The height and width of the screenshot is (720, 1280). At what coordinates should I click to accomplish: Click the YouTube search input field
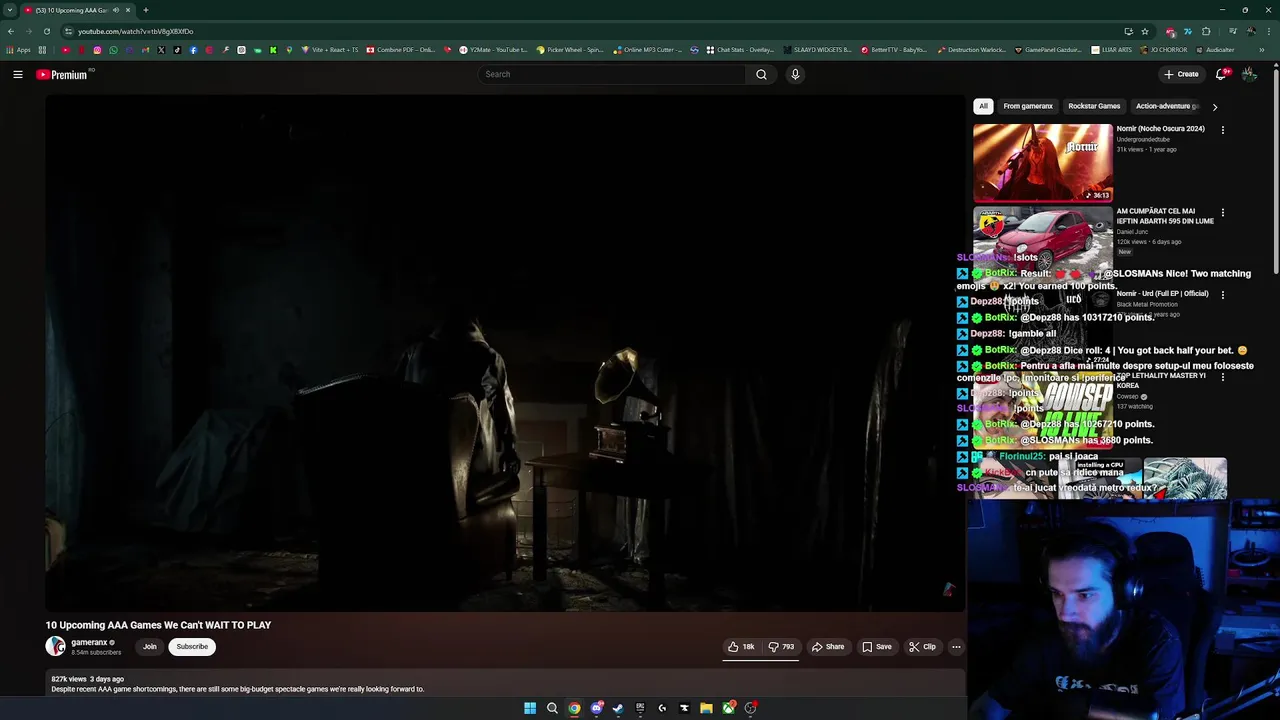[x=613, y=74]
